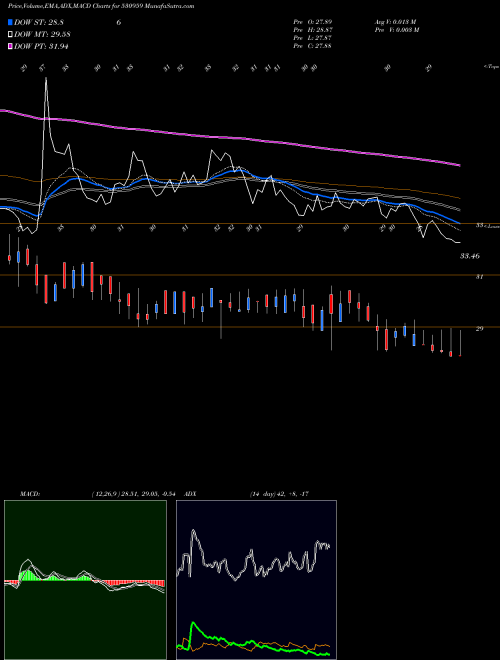Click the magenta DOW PT legend swatch

(11, 46)
